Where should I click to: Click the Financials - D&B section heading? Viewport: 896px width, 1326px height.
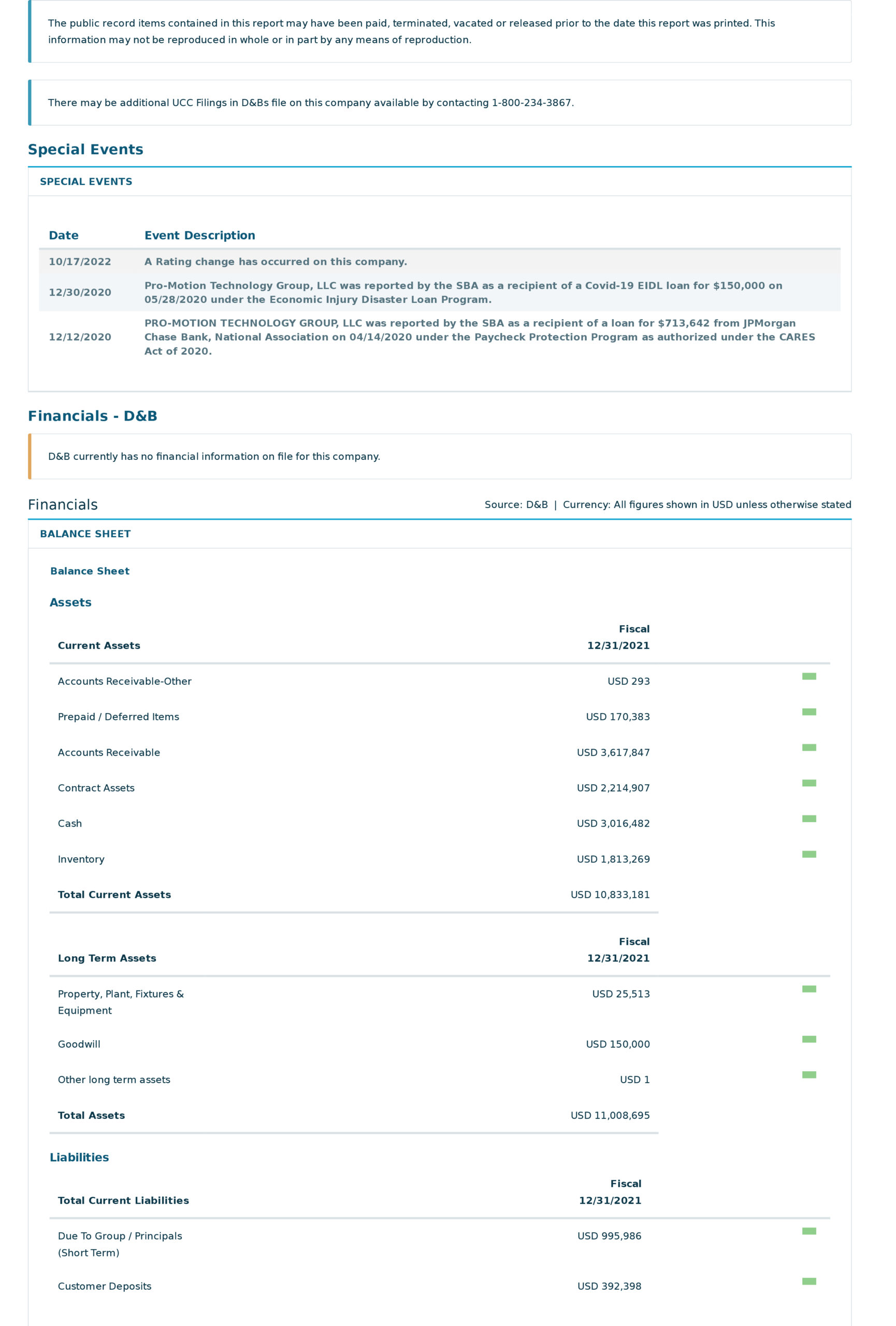(x=92, y=416)
